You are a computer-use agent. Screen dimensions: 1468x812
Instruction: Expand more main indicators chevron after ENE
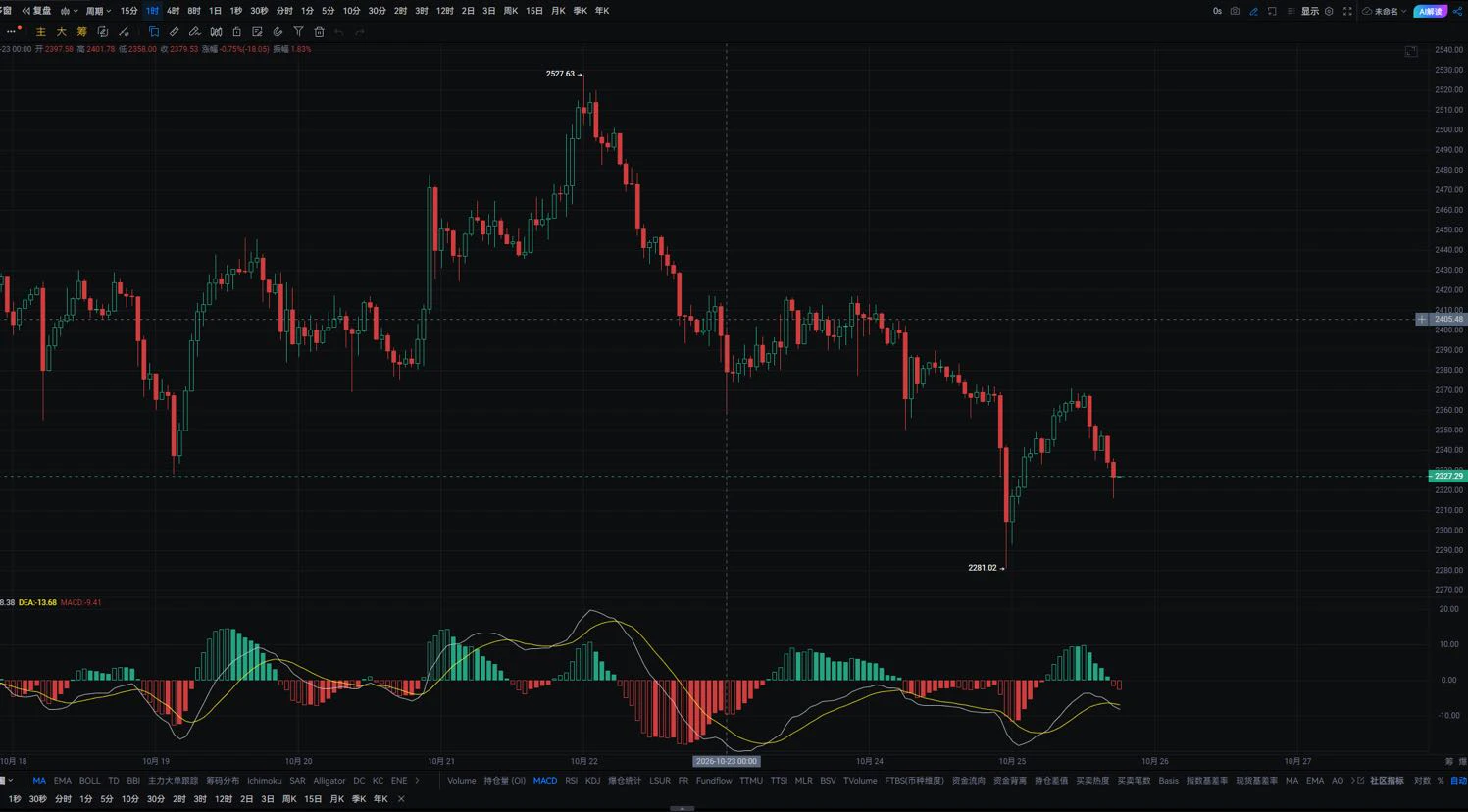[418, 781]
